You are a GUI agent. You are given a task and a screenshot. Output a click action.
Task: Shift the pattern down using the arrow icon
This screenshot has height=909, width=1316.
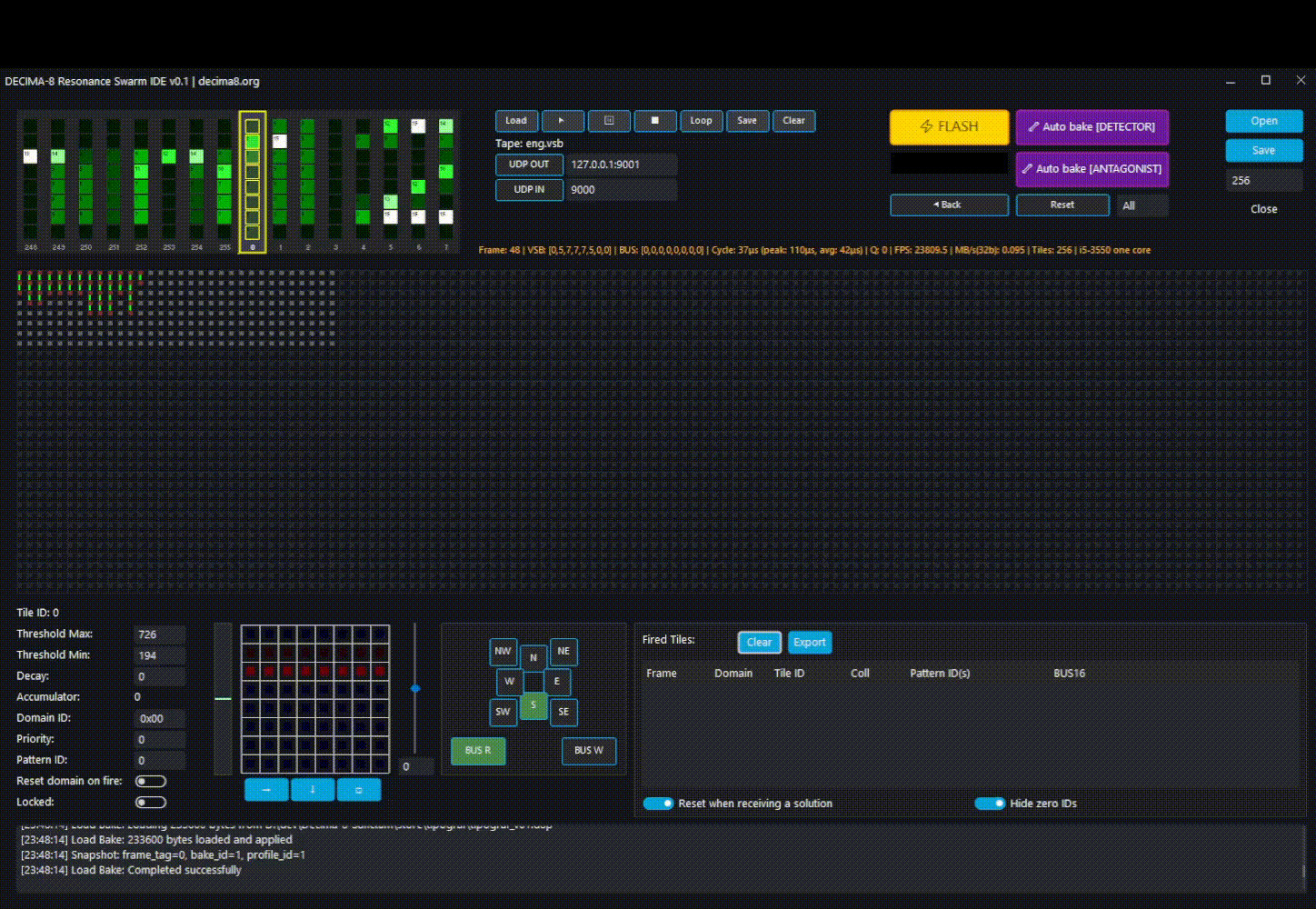click(313, 790)
